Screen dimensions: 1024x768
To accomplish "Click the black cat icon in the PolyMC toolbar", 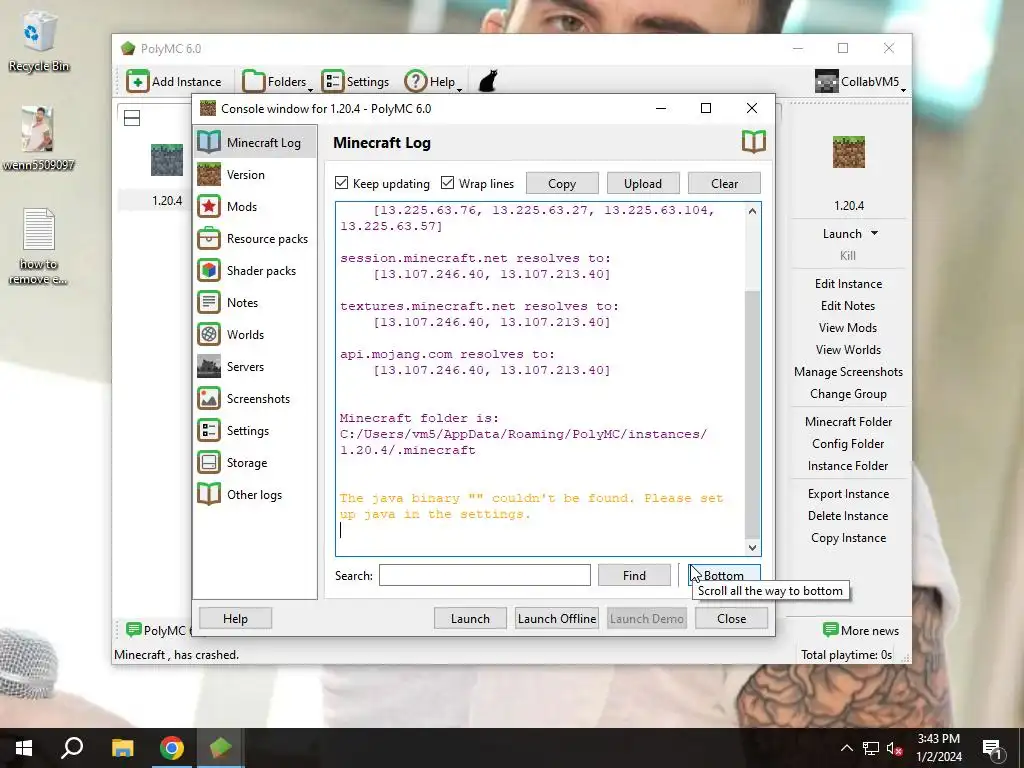I will click(x=488, y=82).
